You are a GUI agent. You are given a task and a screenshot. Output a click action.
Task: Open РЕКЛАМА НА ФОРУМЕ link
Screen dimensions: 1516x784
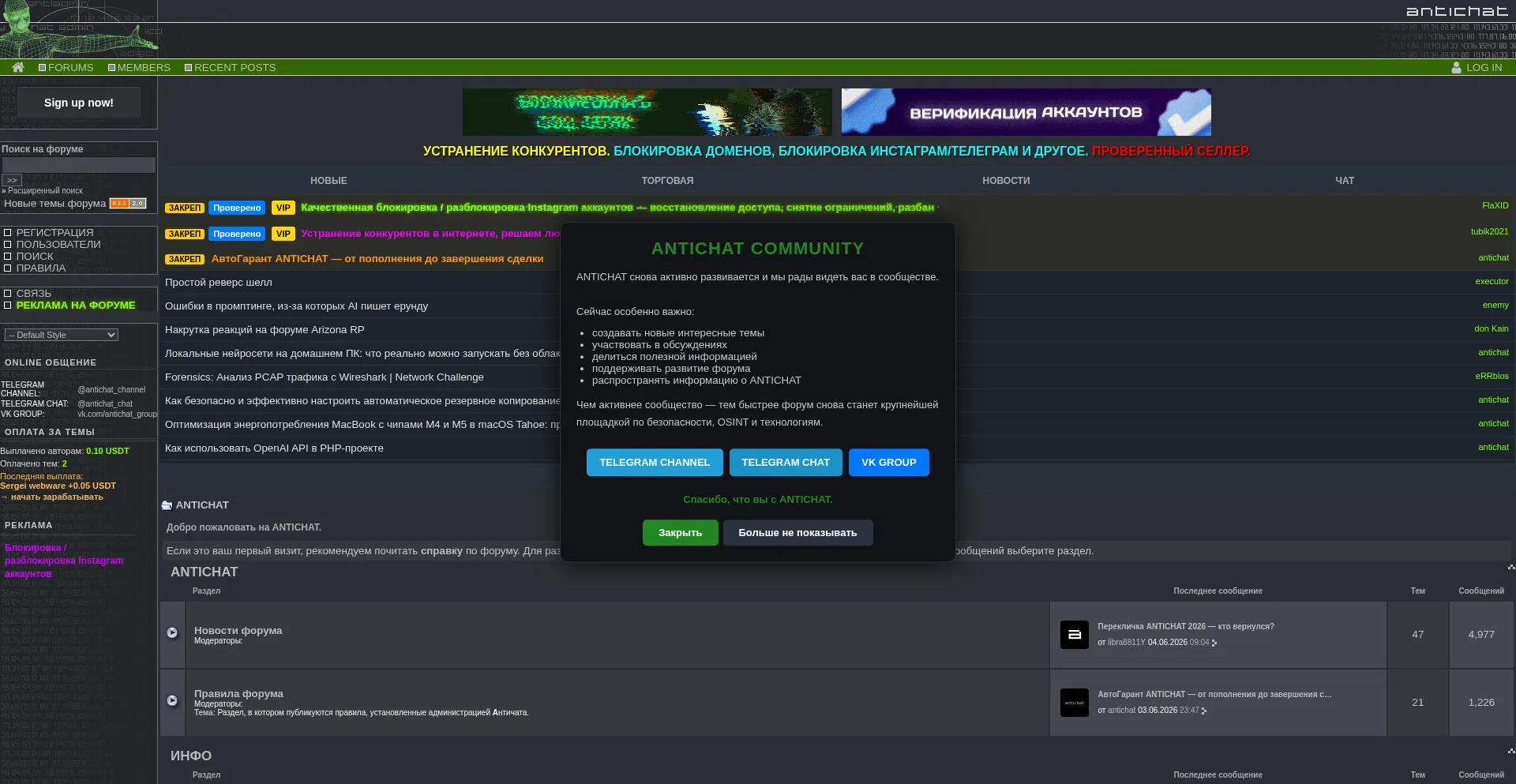click(x=76, y=305)
